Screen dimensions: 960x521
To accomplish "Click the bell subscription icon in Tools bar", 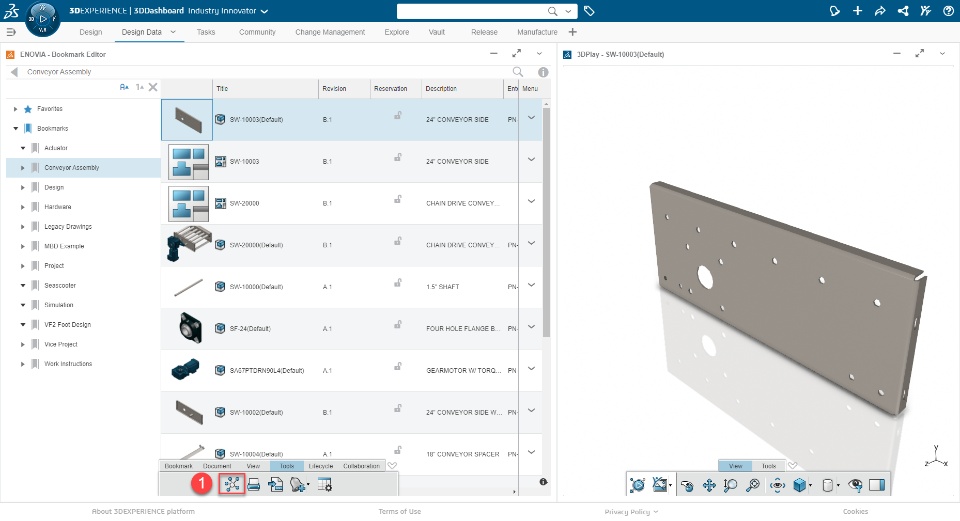I will (298, 485).
